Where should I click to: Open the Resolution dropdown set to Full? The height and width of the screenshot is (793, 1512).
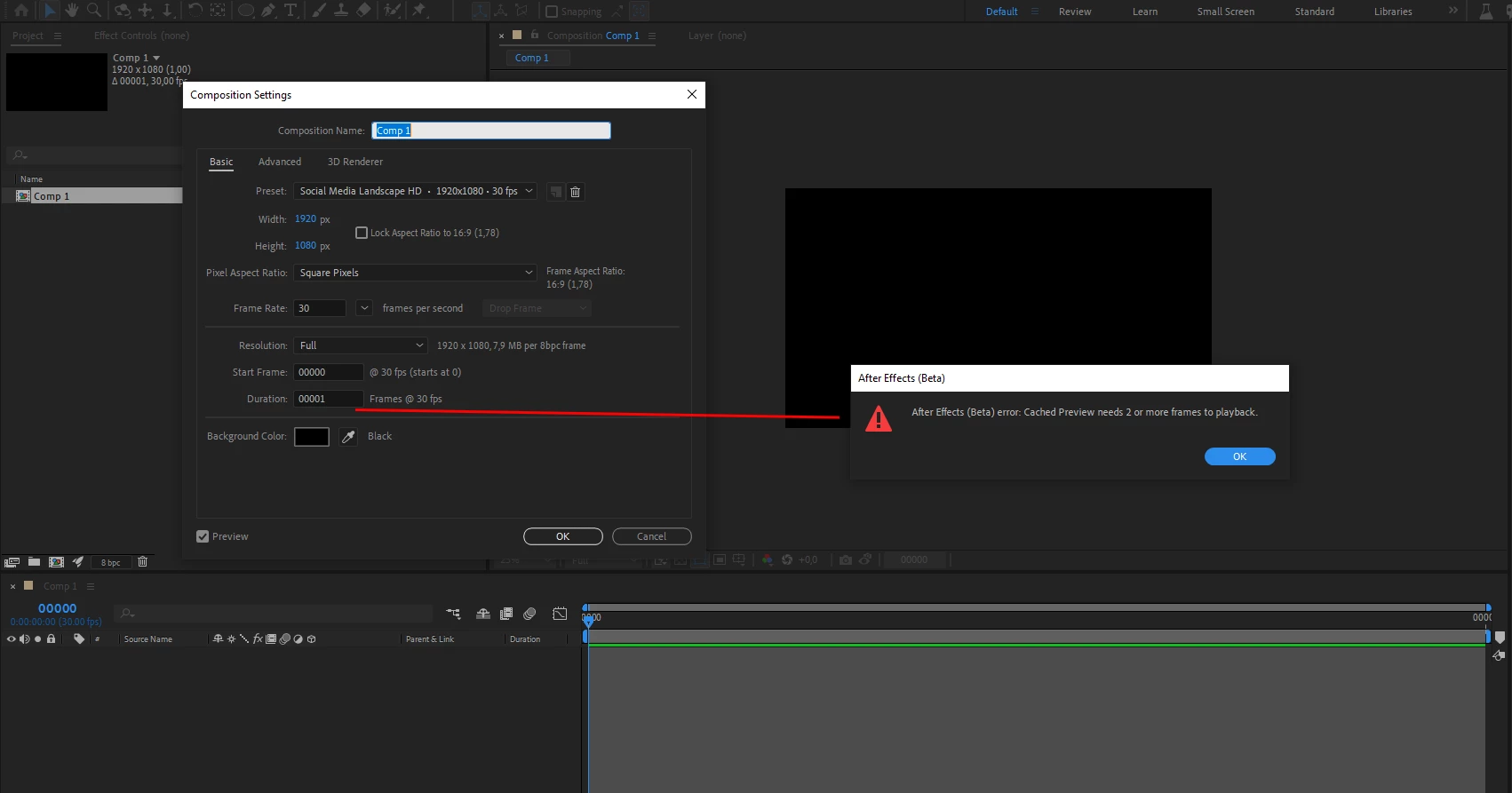[x=361, y=345]
